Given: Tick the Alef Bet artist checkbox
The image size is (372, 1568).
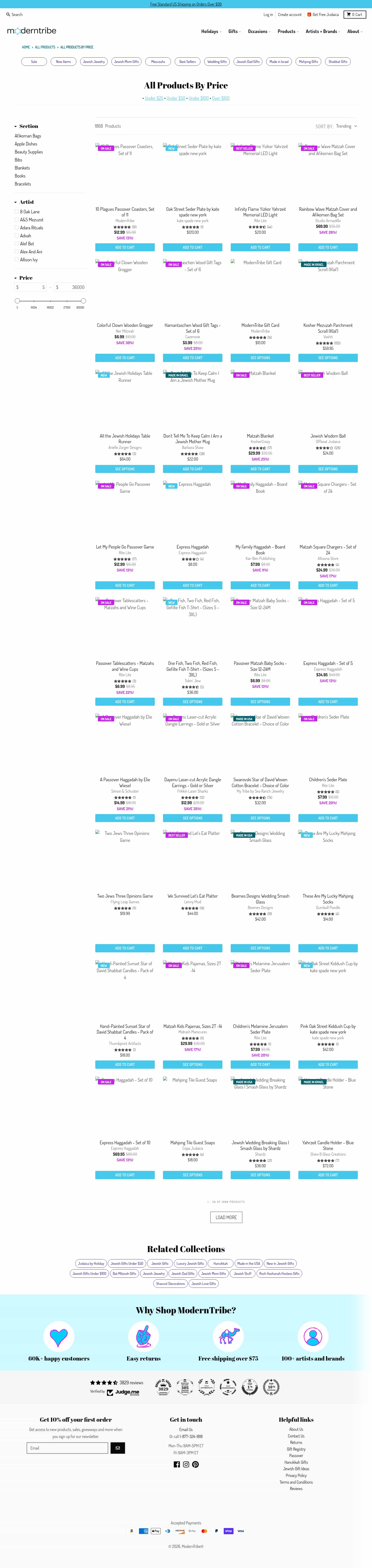Looking at the screenshot, I should click(x=17, y=244).
